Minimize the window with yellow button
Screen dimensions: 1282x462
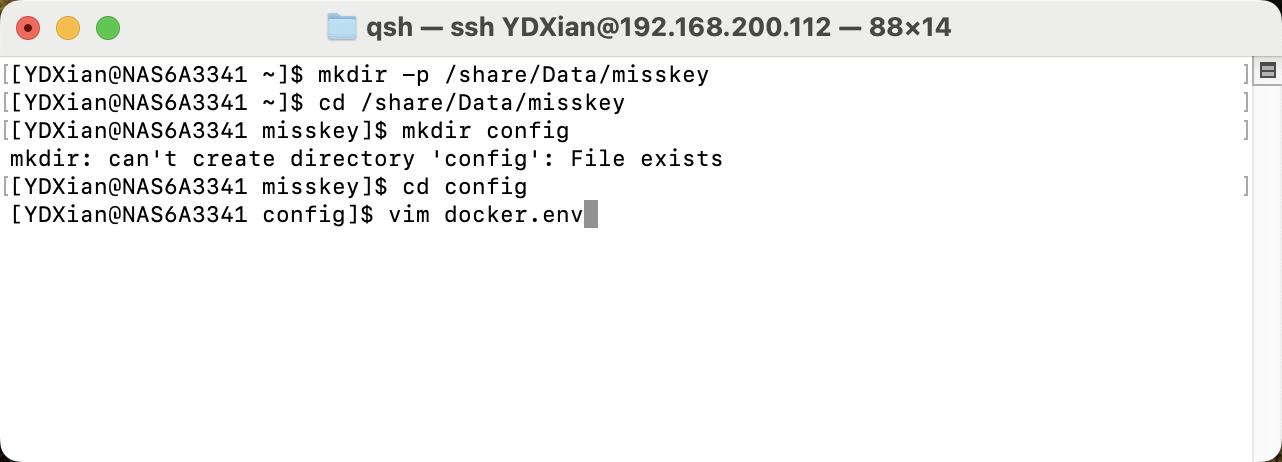67,28
